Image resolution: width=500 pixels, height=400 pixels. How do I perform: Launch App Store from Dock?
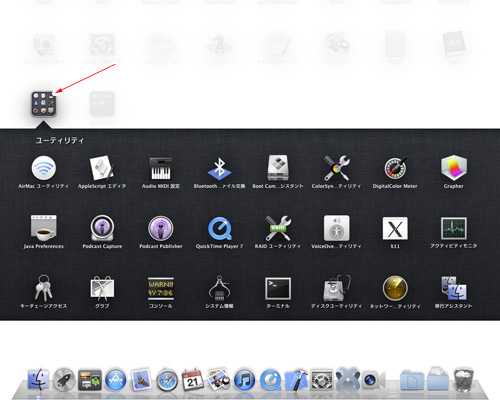point(116,380)
